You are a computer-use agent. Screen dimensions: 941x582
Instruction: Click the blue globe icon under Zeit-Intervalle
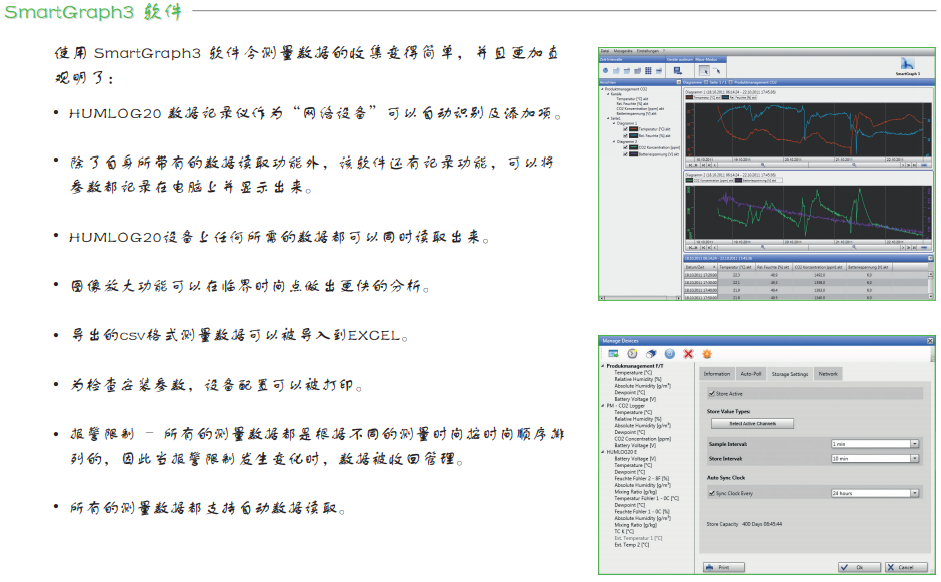pyautogui.click(x=605, y=71)
